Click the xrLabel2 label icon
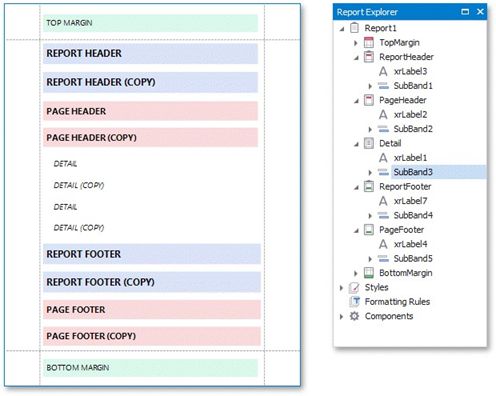This screenshot has height=396, width=496. pyautogui.click(x=383, y=114)
